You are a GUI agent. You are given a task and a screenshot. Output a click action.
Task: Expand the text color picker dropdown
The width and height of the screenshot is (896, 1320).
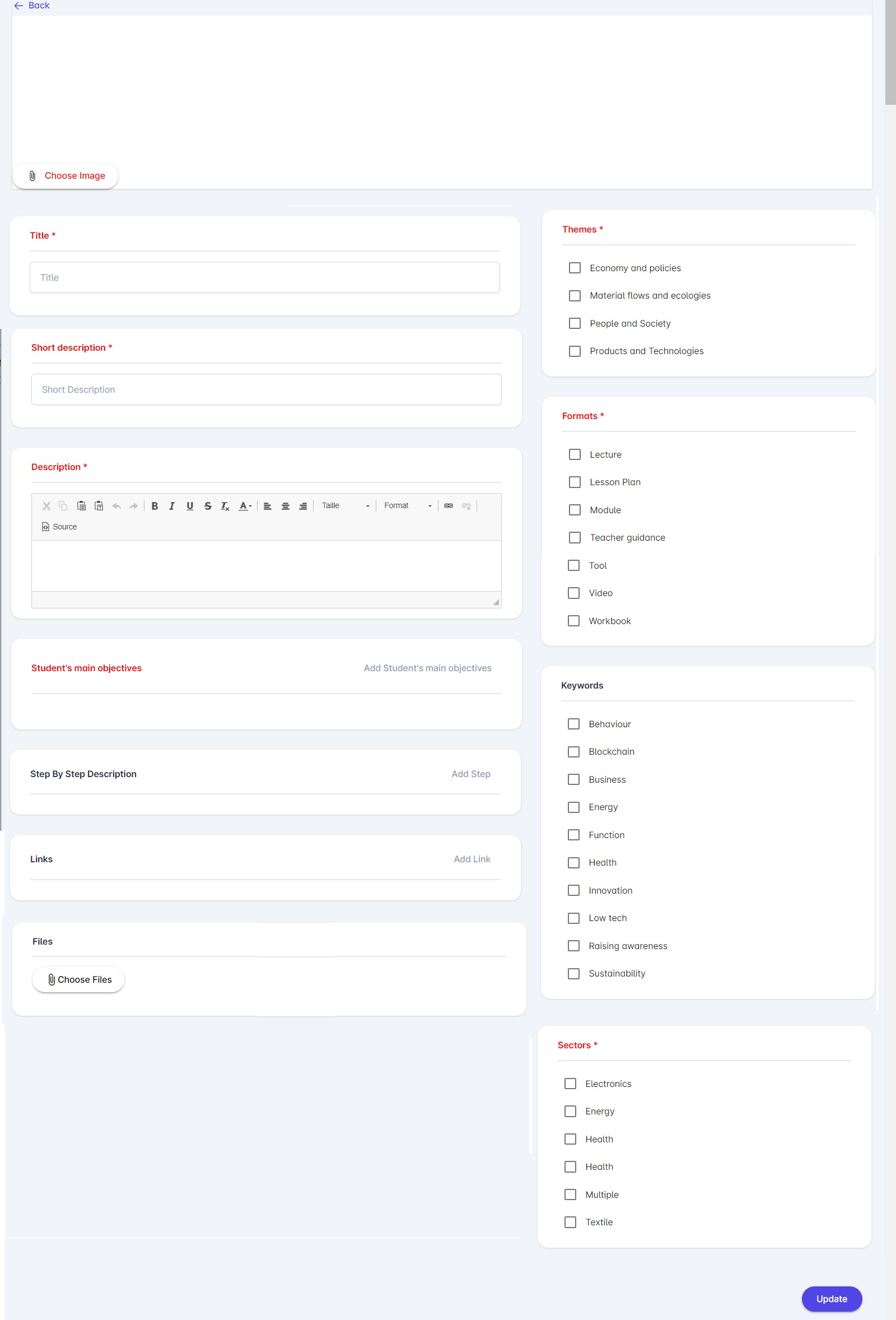[x=245, y=506]
